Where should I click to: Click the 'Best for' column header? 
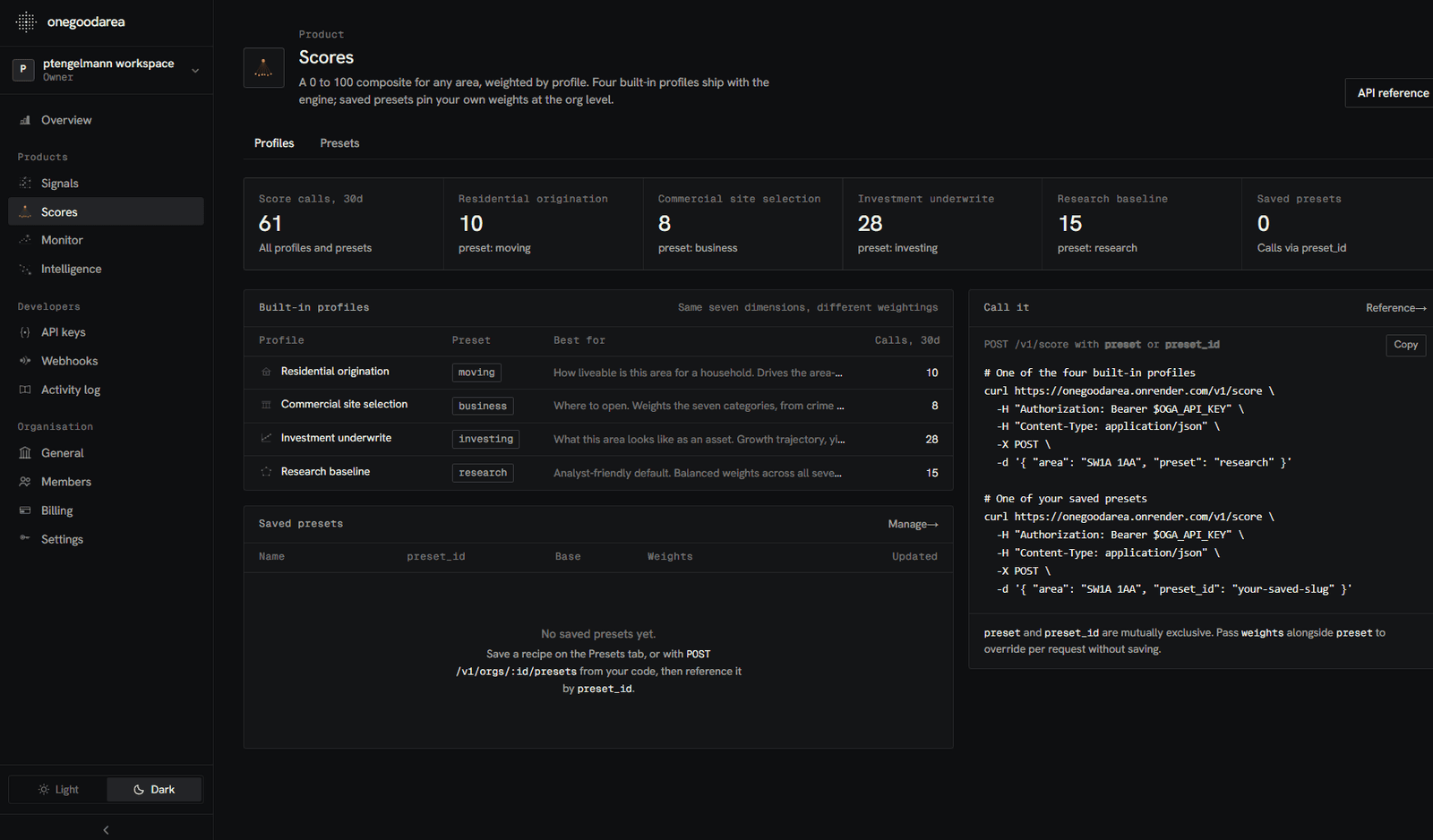click(579, 340)
